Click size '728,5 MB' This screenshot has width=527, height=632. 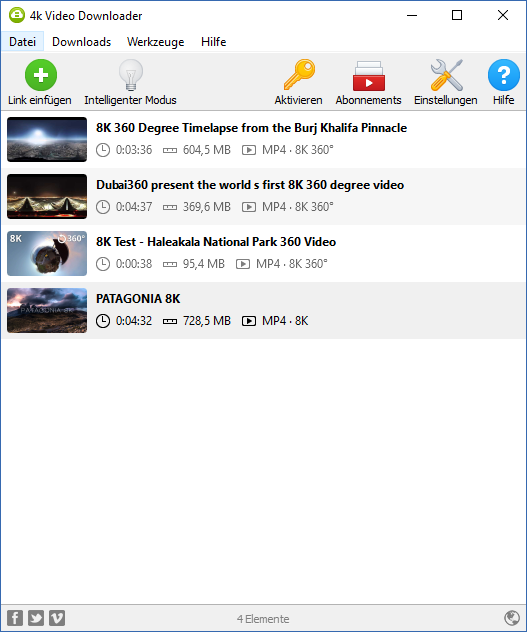pyautogui.click(x=207, y=321)
